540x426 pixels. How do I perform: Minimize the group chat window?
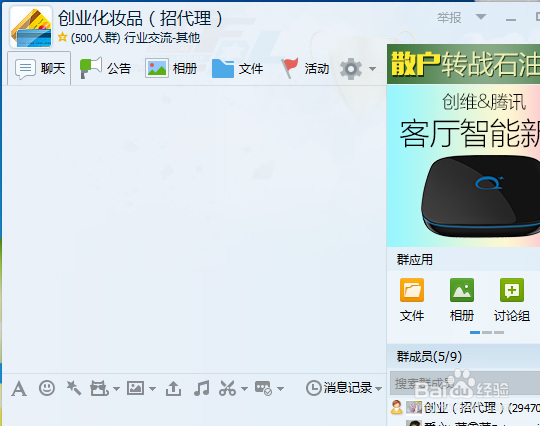(511, 20)
